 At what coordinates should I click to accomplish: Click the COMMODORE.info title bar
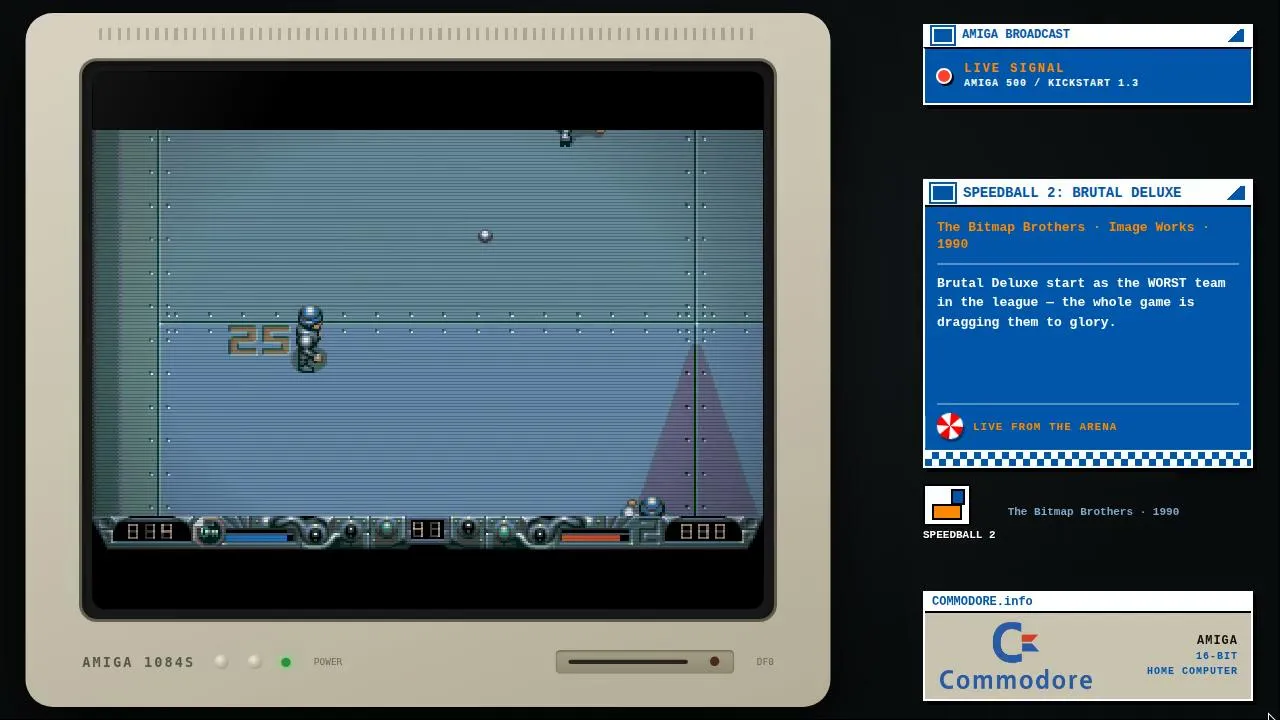(x=1088, y=601)
